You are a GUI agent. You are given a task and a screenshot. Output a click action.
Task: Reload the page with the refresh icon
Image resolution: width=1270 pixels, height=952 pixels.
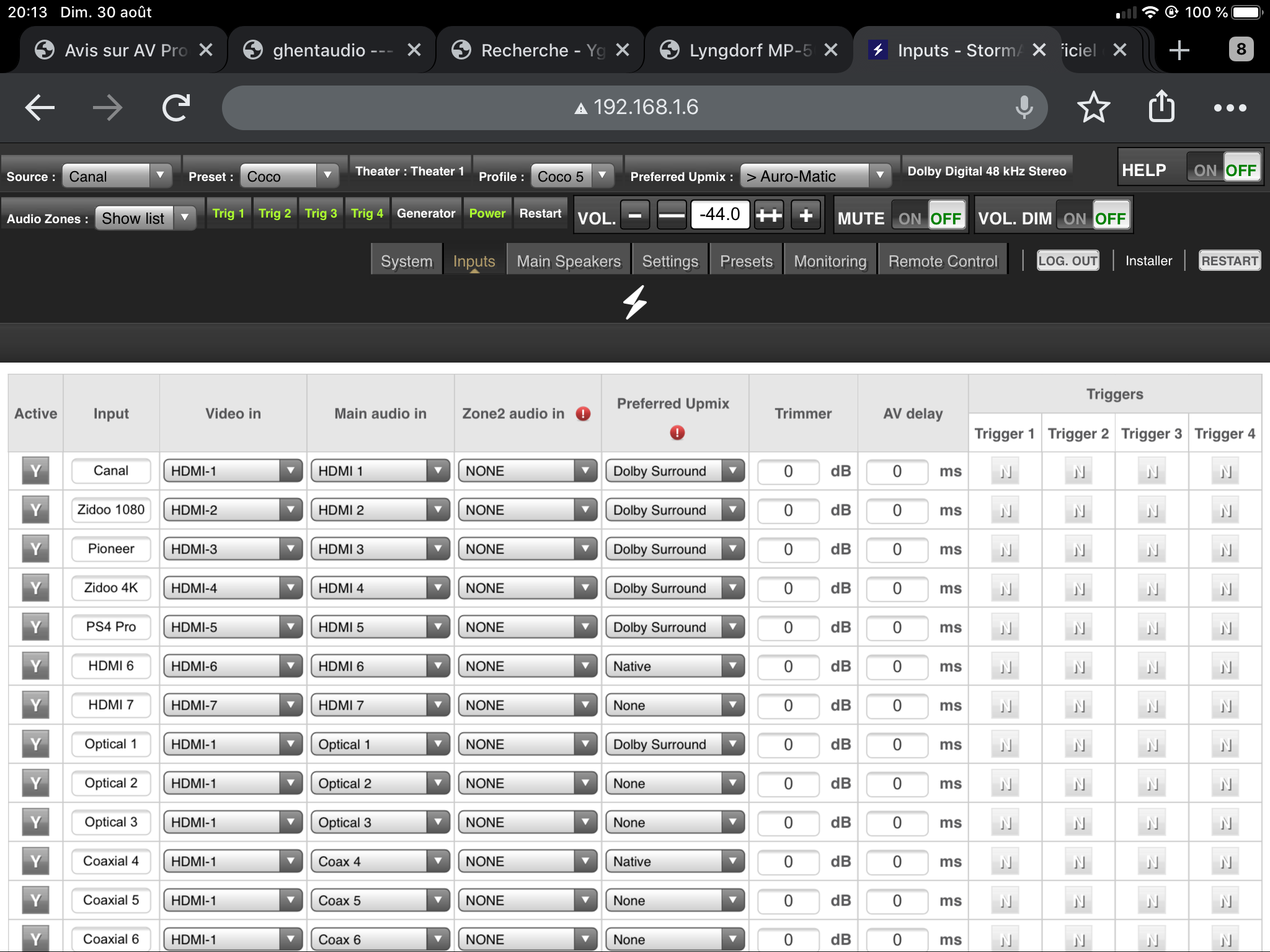(x=176, y=108)
